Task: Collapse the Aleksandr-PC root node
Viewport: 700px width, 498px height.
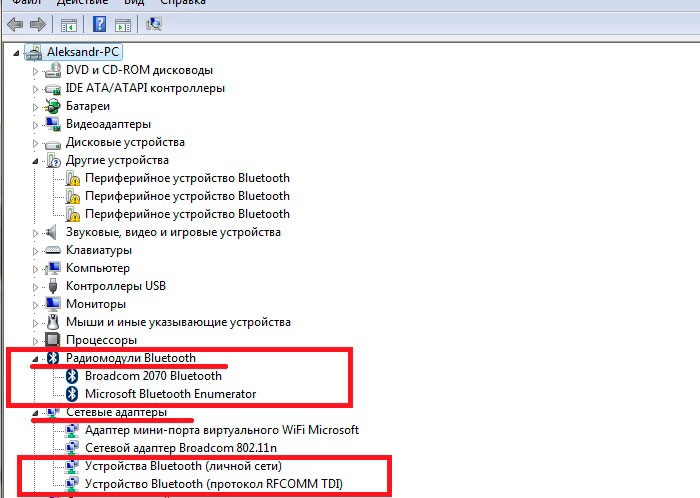Action: (x=17, y=53)
